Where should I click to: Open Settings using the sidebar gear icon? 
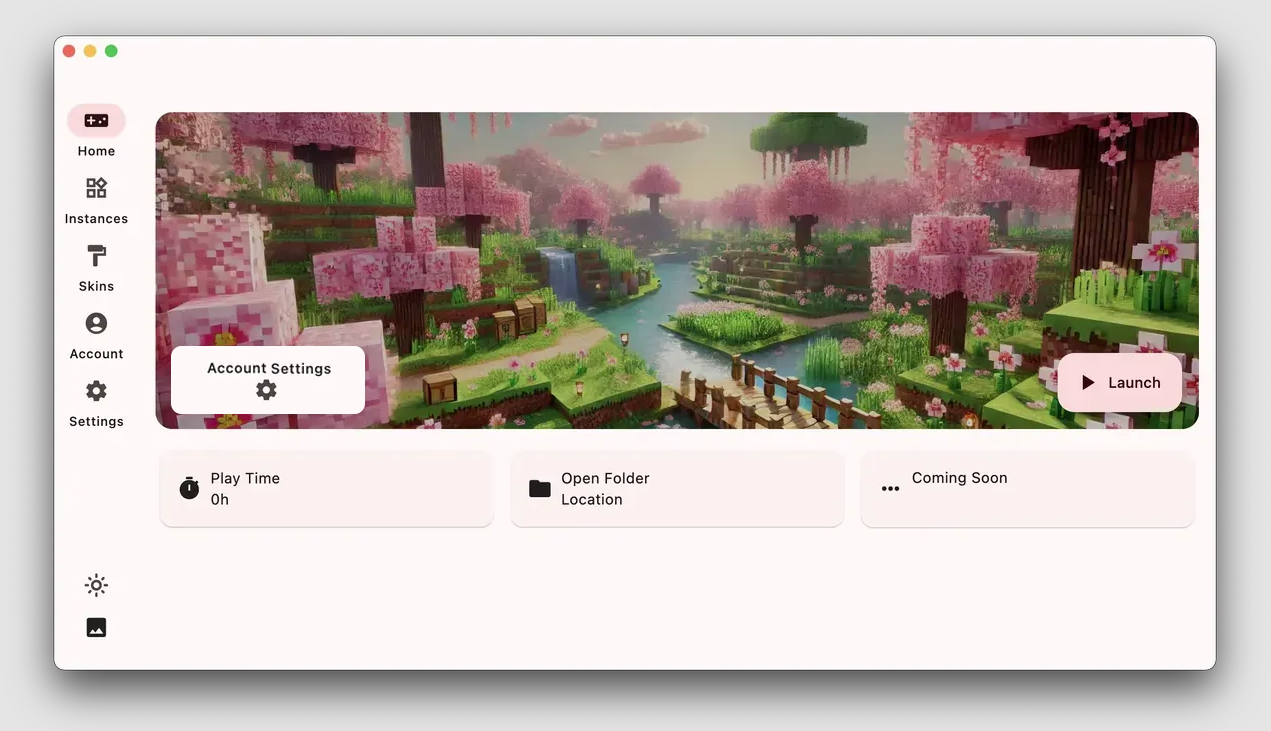(x=96, y=391)
